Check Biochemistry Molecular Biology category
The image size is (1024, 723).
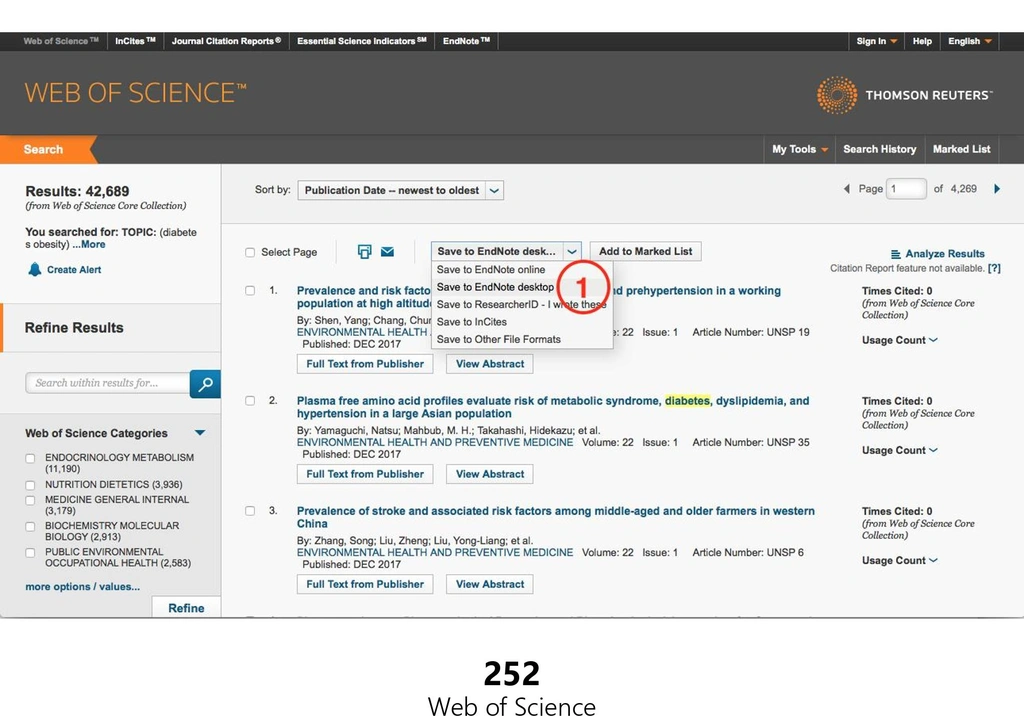30,526
